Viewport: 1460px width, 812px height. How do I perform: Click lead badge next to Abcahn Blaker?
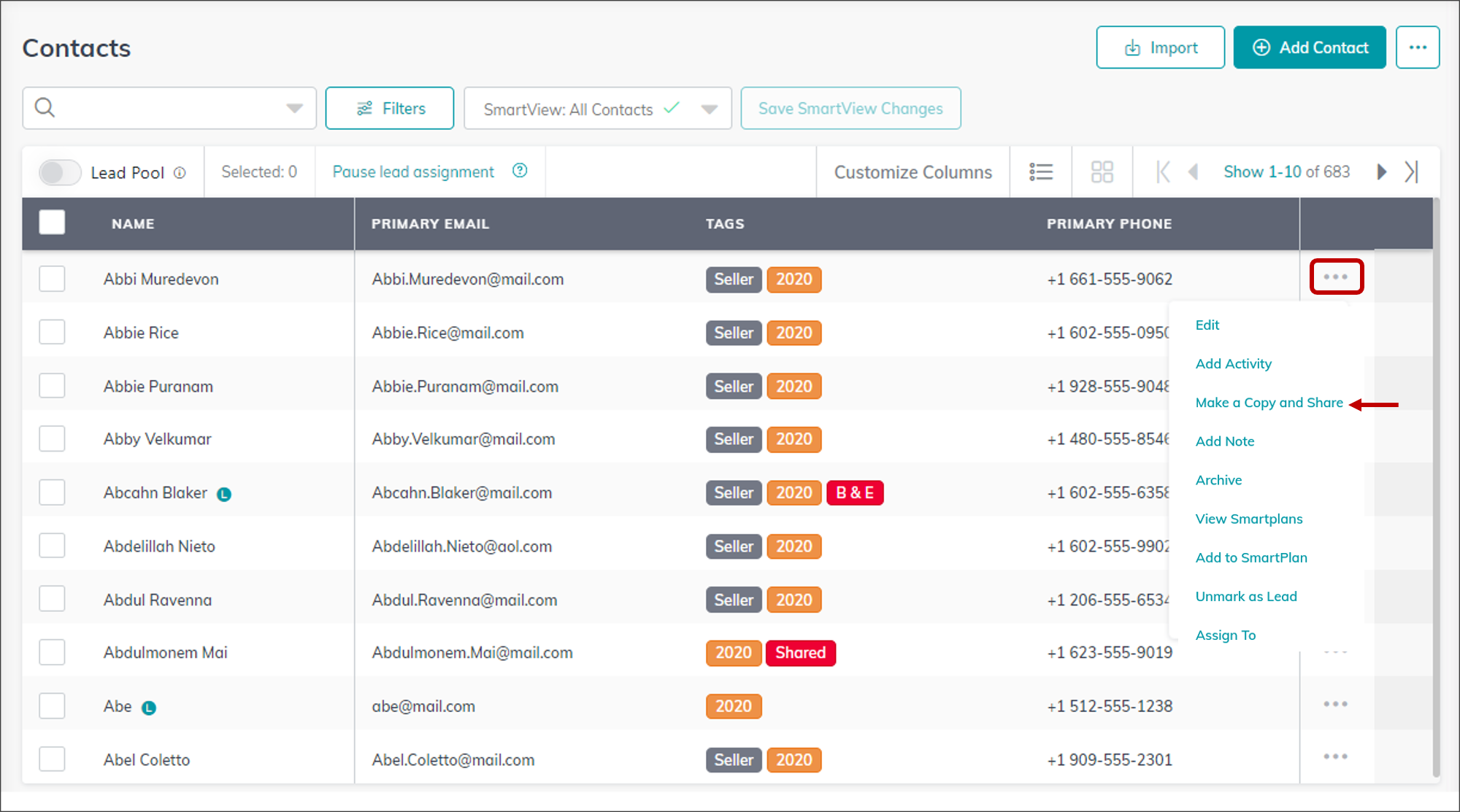pos(224,495)
